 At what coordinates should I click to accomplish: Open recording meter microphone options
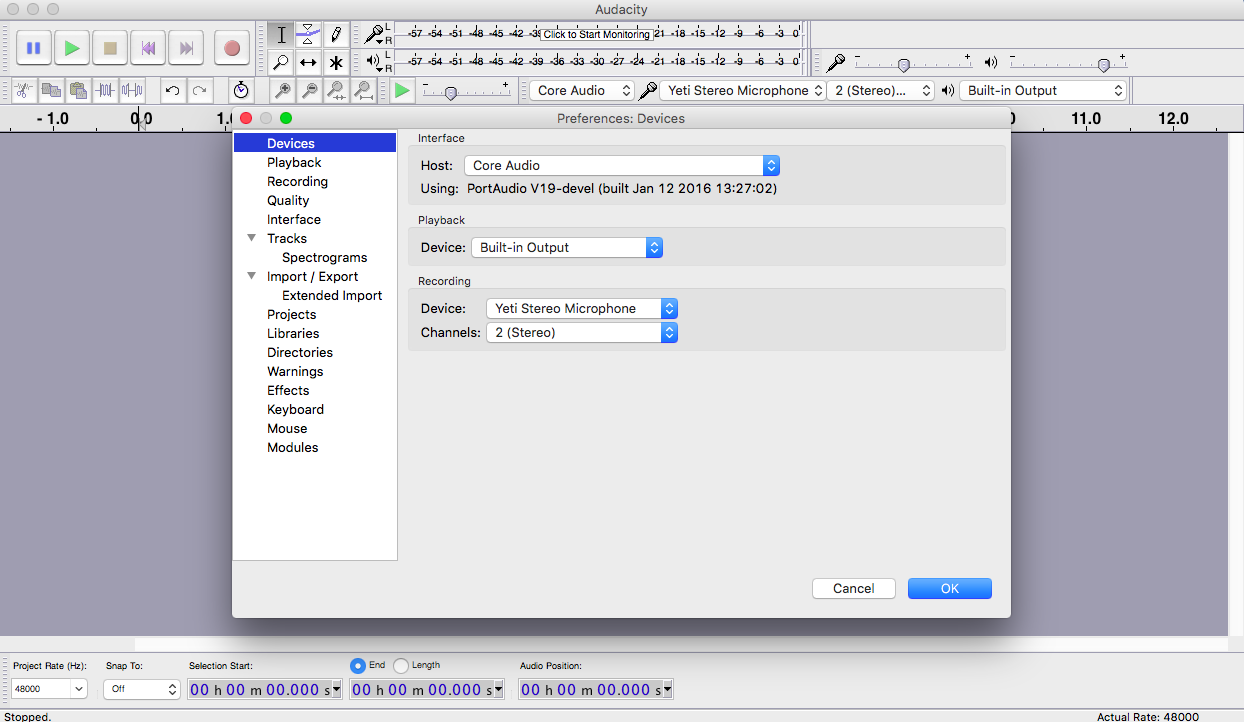pyautogui.click(x=376, y=34)
